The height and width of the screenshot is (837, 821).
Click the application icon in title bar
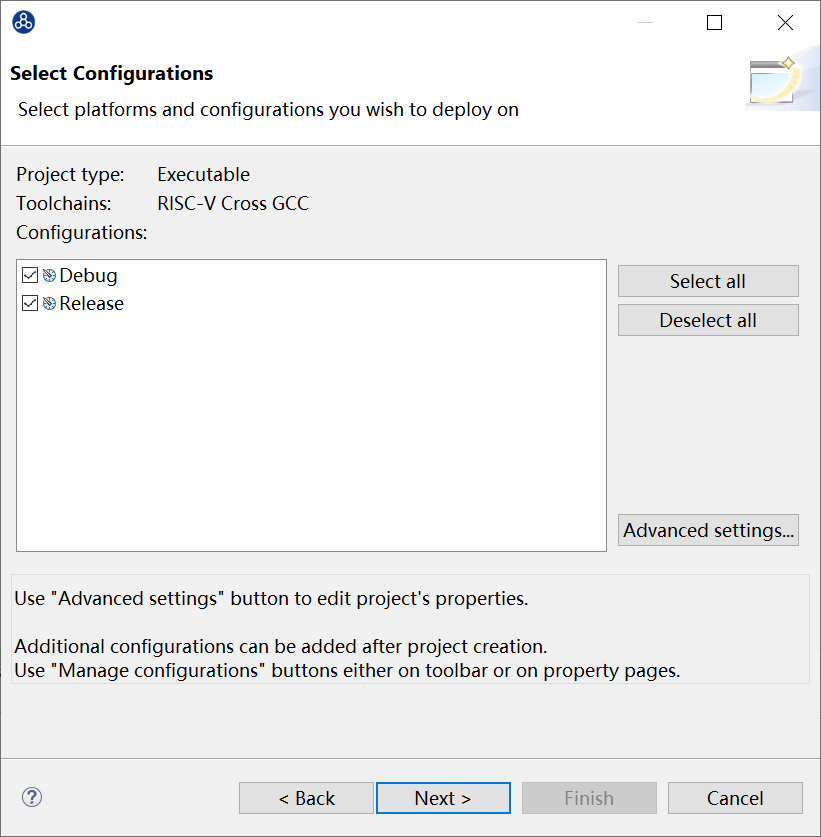[23, 22]
